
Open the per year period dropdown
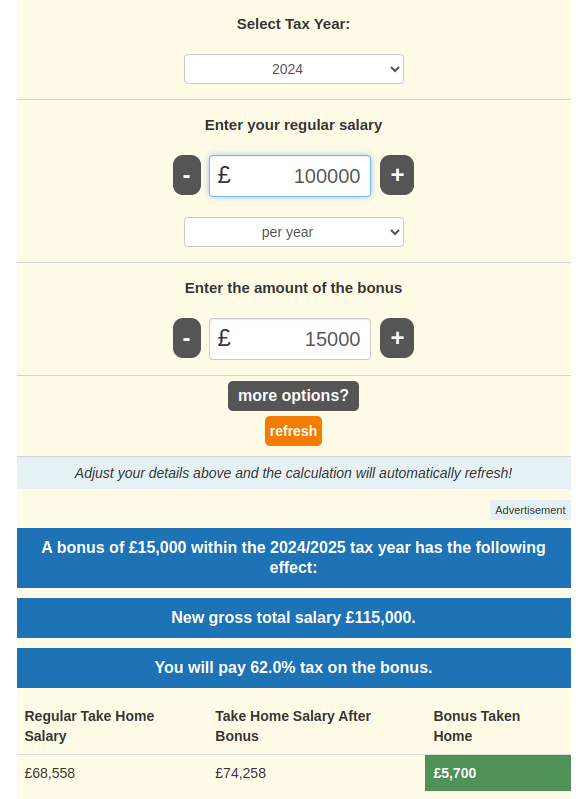(x=294, y=232)
